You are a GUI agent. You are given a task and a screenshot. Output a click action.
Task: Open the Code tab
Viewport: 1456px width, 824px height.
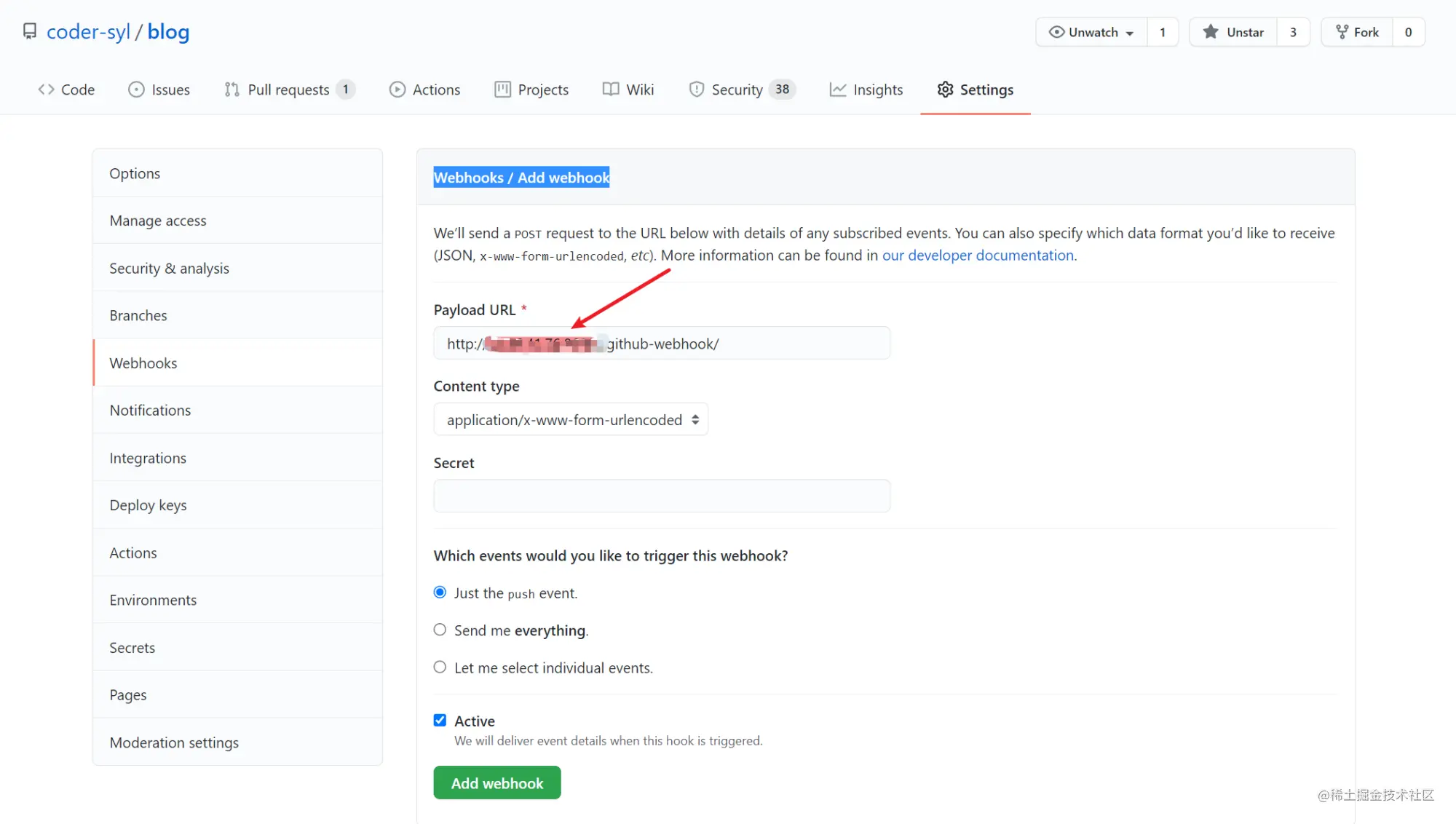(x=66, y=90)
